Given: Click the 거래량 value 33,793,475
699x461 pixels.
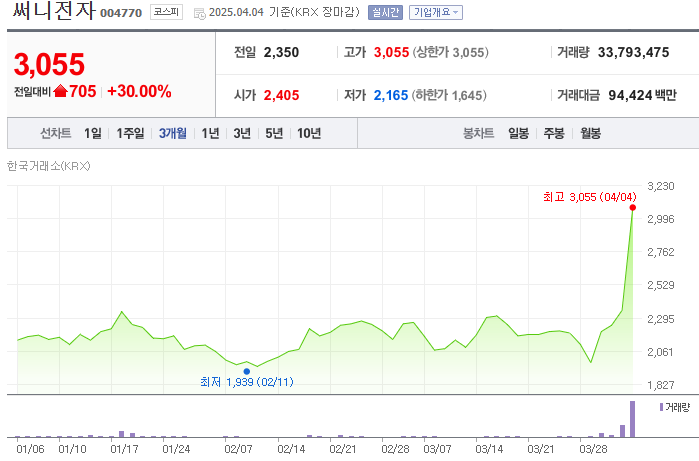Looking at the screenshot, I should (633, 52).
